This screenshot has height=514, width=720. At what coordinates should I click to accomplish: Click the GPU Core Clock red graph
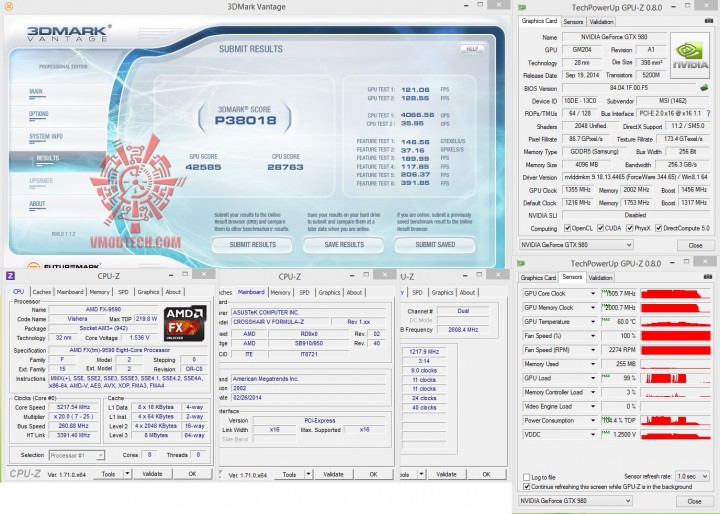coord(675,293)
